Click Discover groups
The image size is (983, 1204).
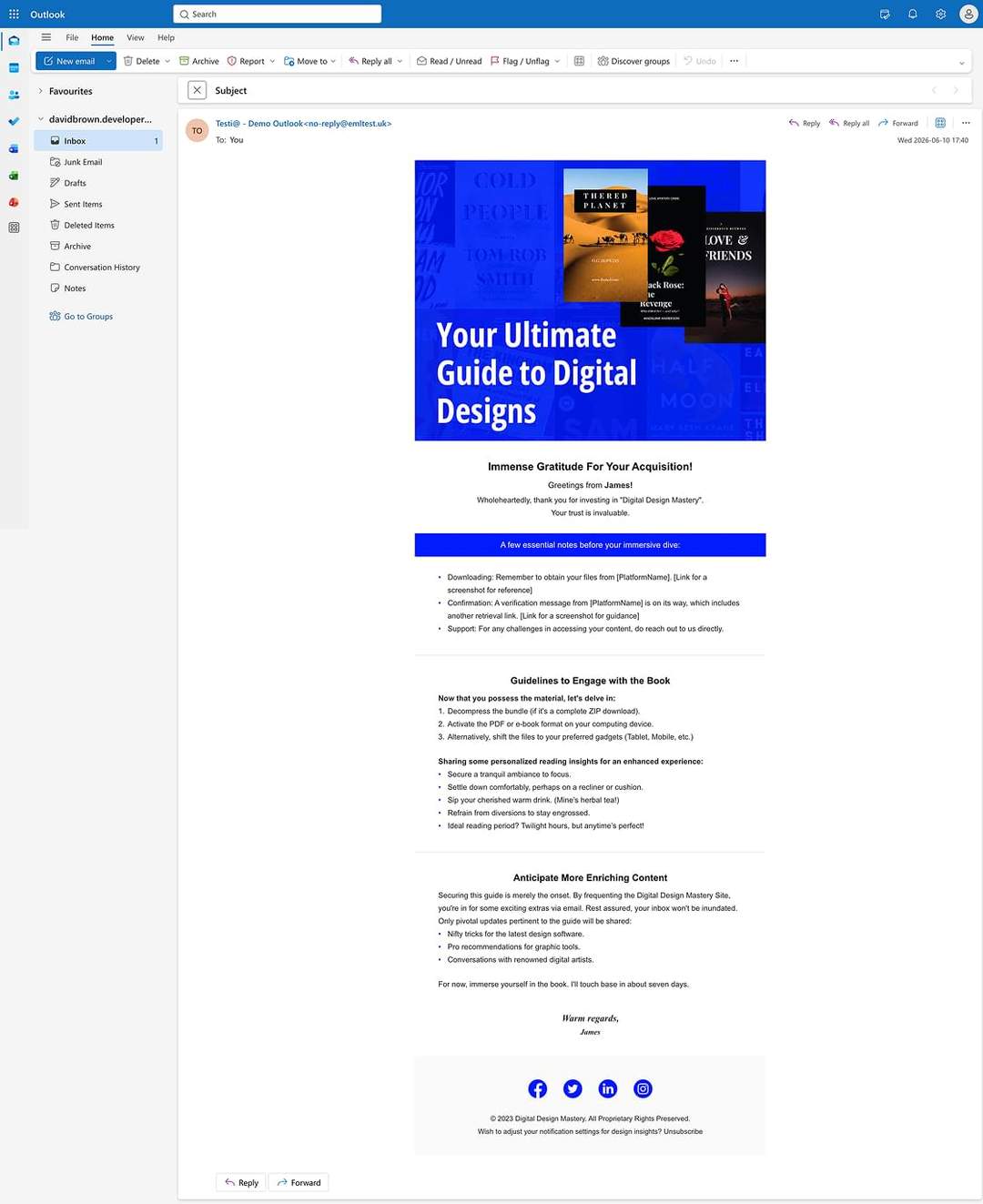(x=633, y=61)
